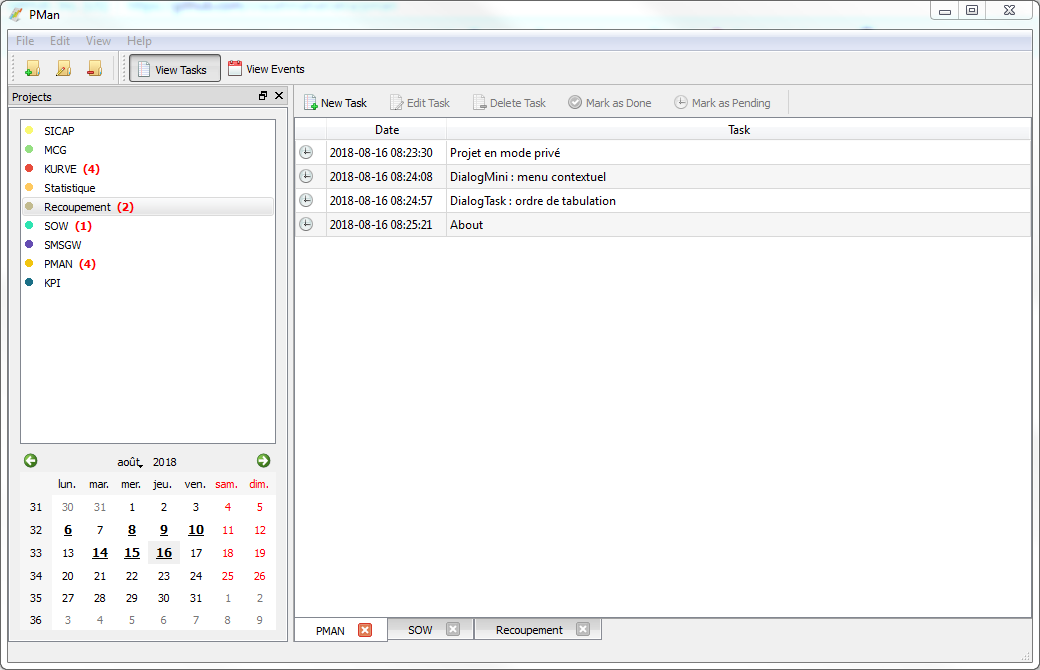Image resolution: width=1040 pixels, height=670 pixels.
Task: Float the Projects panel with its undock icon
Action: pyautogui.click(x=263, y=96)
